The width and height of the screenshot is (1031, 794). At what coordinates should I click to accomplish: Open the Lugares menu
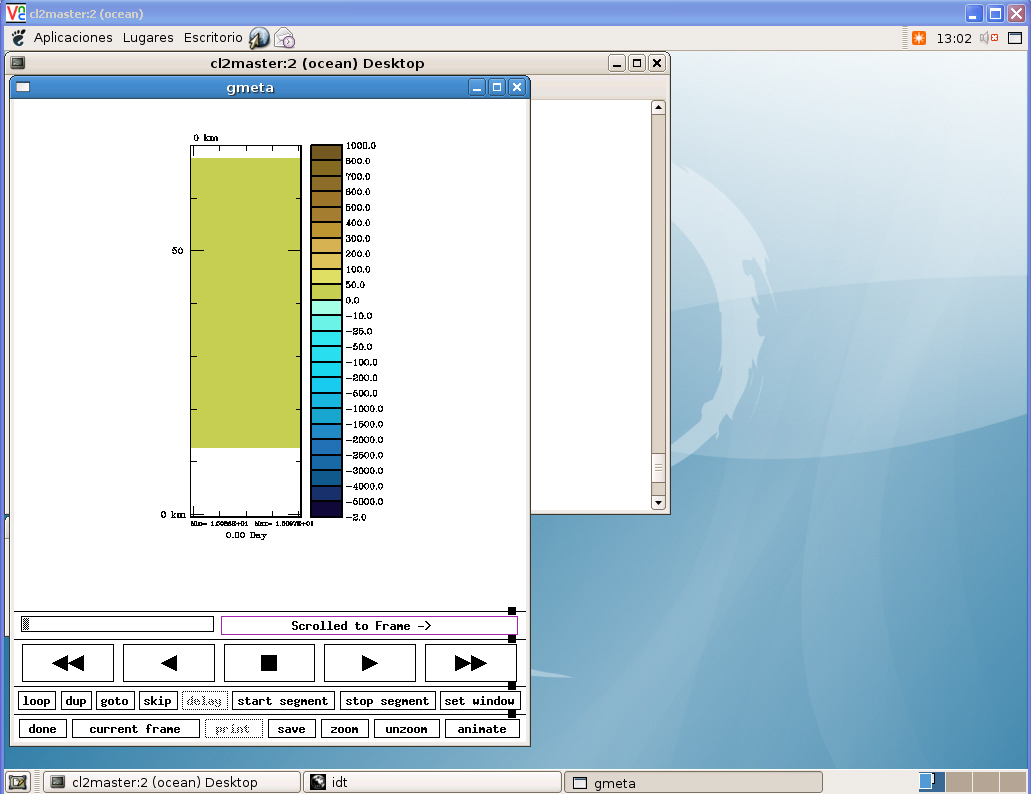[x=148, y=38]
